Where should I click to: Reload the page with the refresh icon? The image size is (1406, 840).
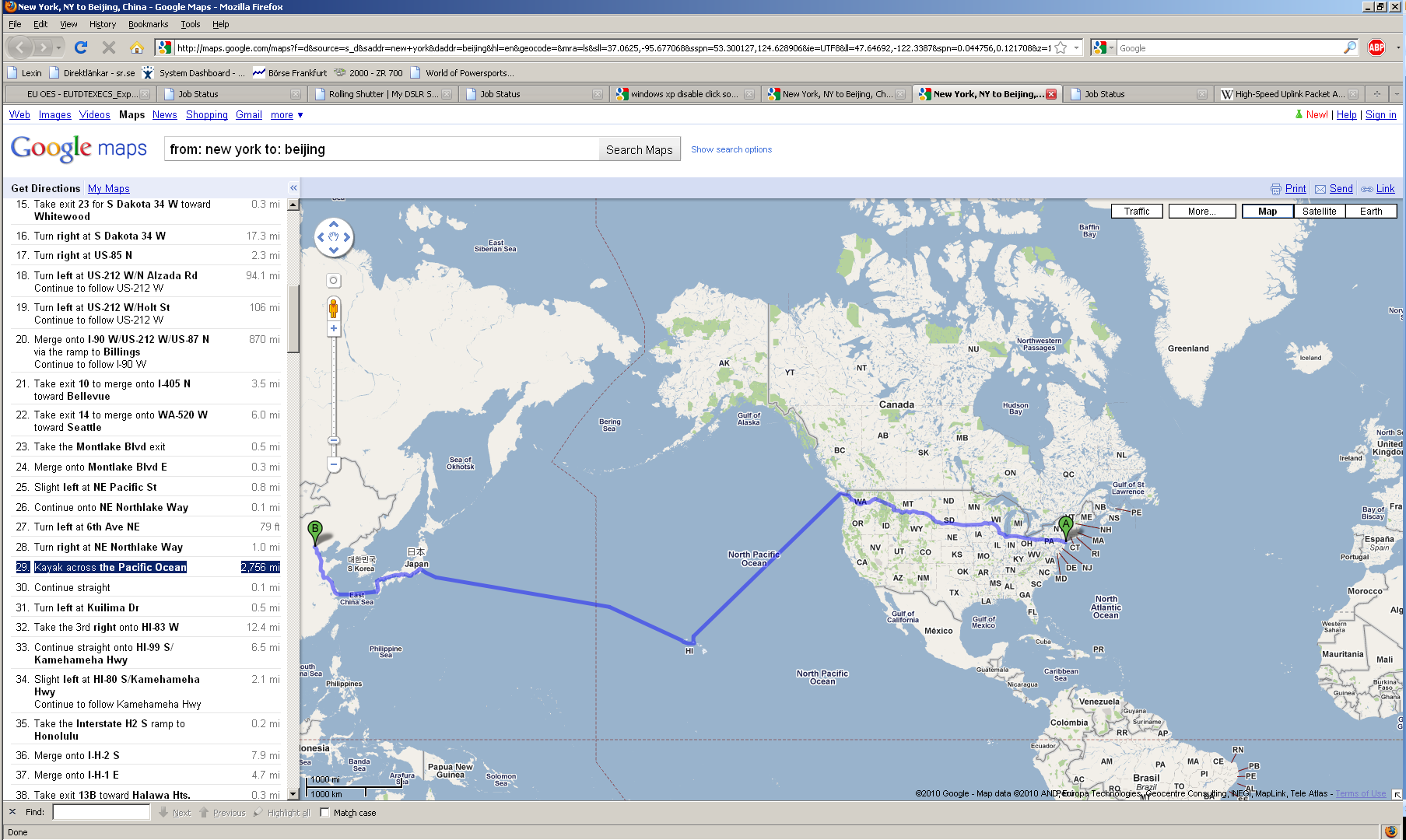pos(81,48)
